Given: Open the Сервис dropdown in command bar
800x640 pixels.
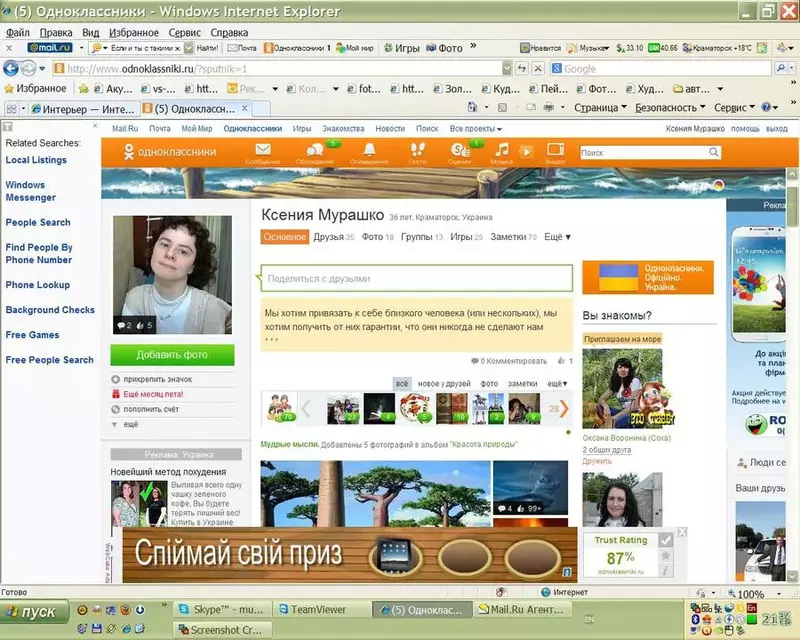Looking at the screenshot, I should click(x=734, y=108).
